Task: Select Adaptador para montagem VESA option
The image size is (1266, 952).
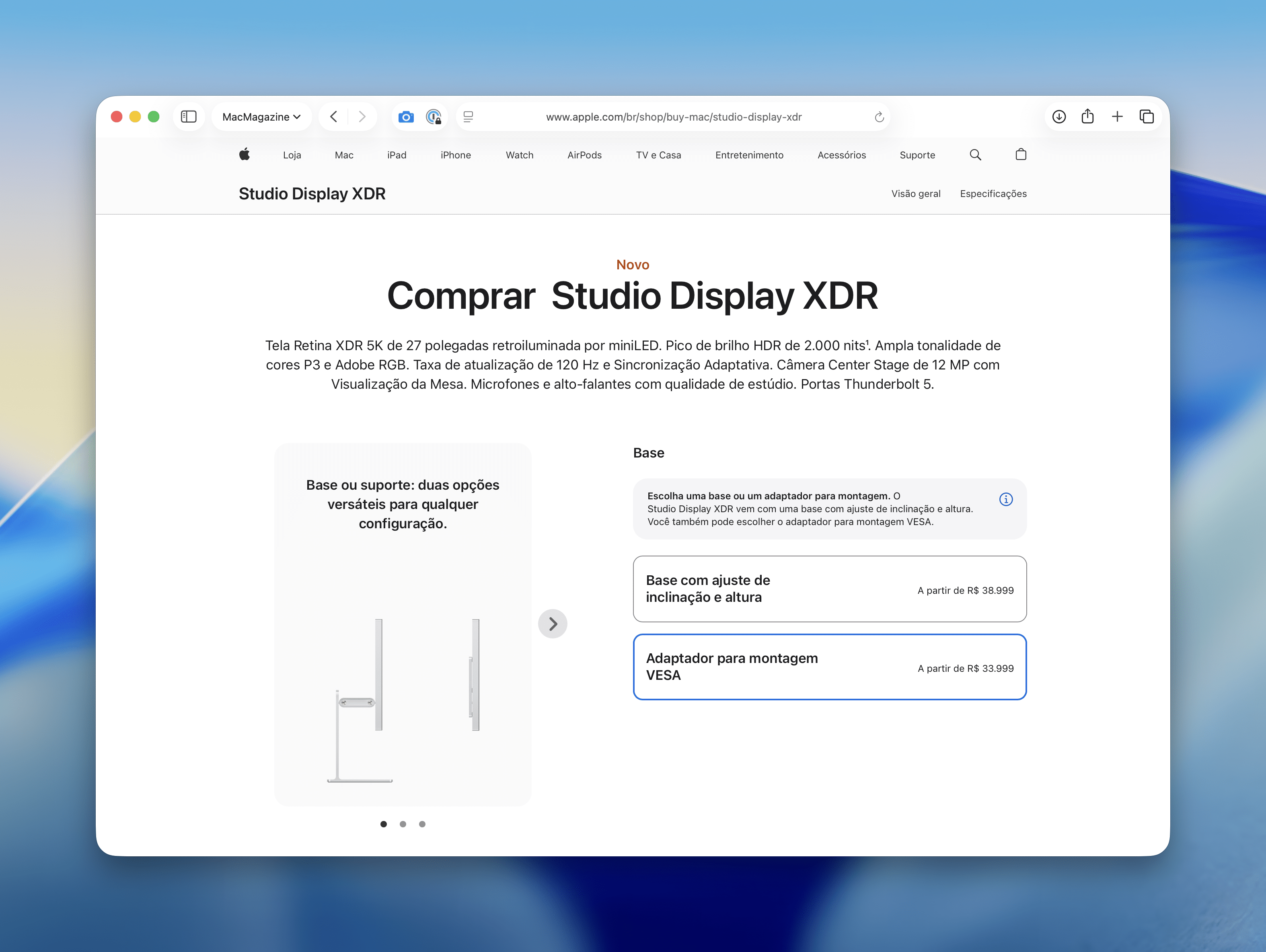Action: [829, 667]
